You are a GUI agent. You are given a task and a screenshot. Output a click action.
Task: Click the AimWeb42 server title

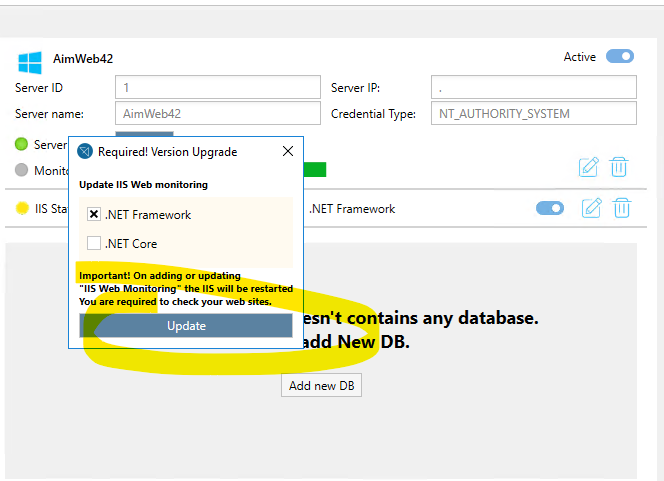tap(83, 59)
